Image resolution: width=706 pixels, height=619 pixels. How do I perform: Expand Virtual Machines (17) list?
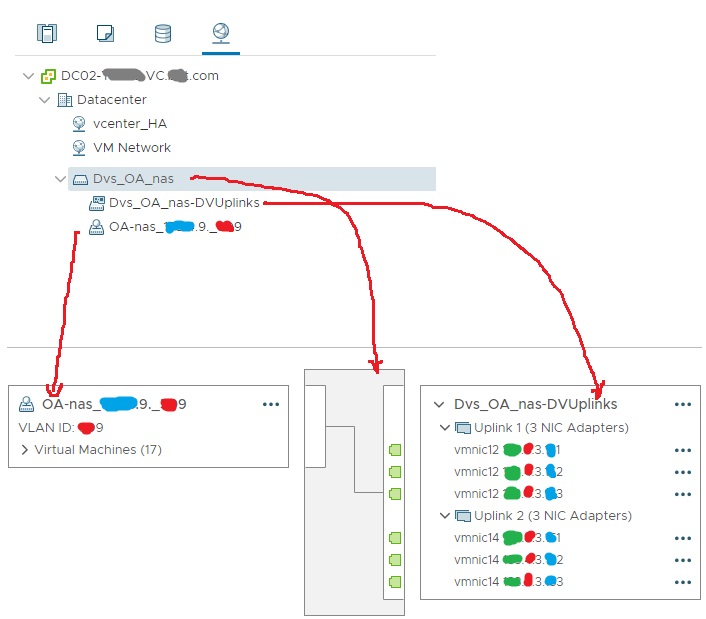25,450
